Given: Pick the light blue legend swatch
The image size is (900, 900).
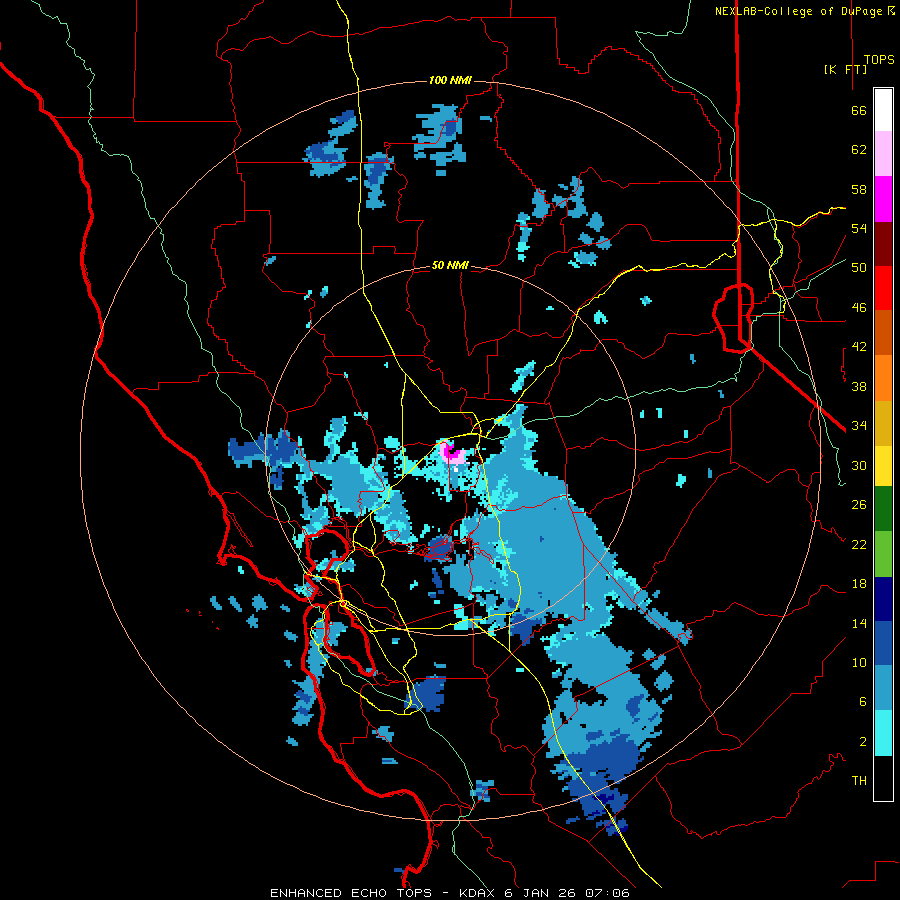Looking at the screenshot, I should tap(883, 688).
